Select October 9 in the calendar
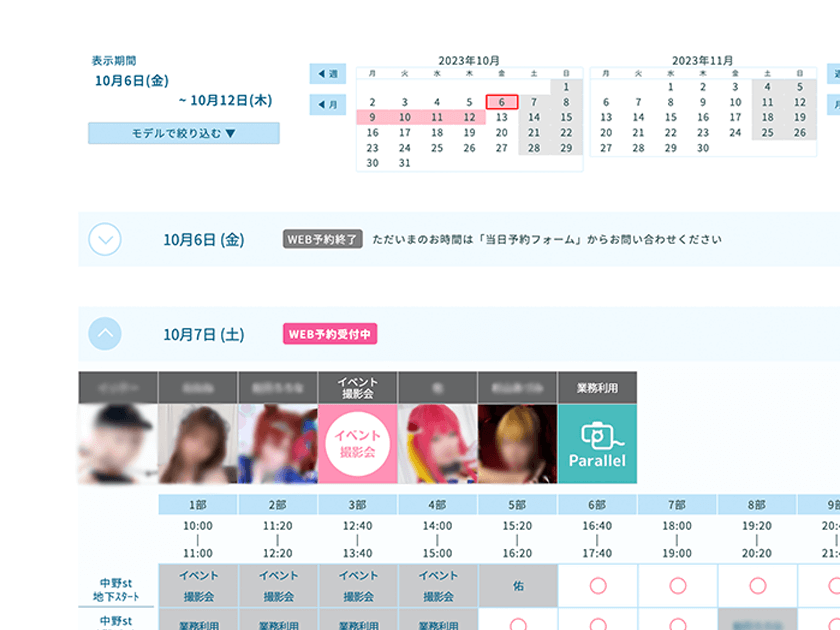The image size is (840, 630). click(372, 117)
